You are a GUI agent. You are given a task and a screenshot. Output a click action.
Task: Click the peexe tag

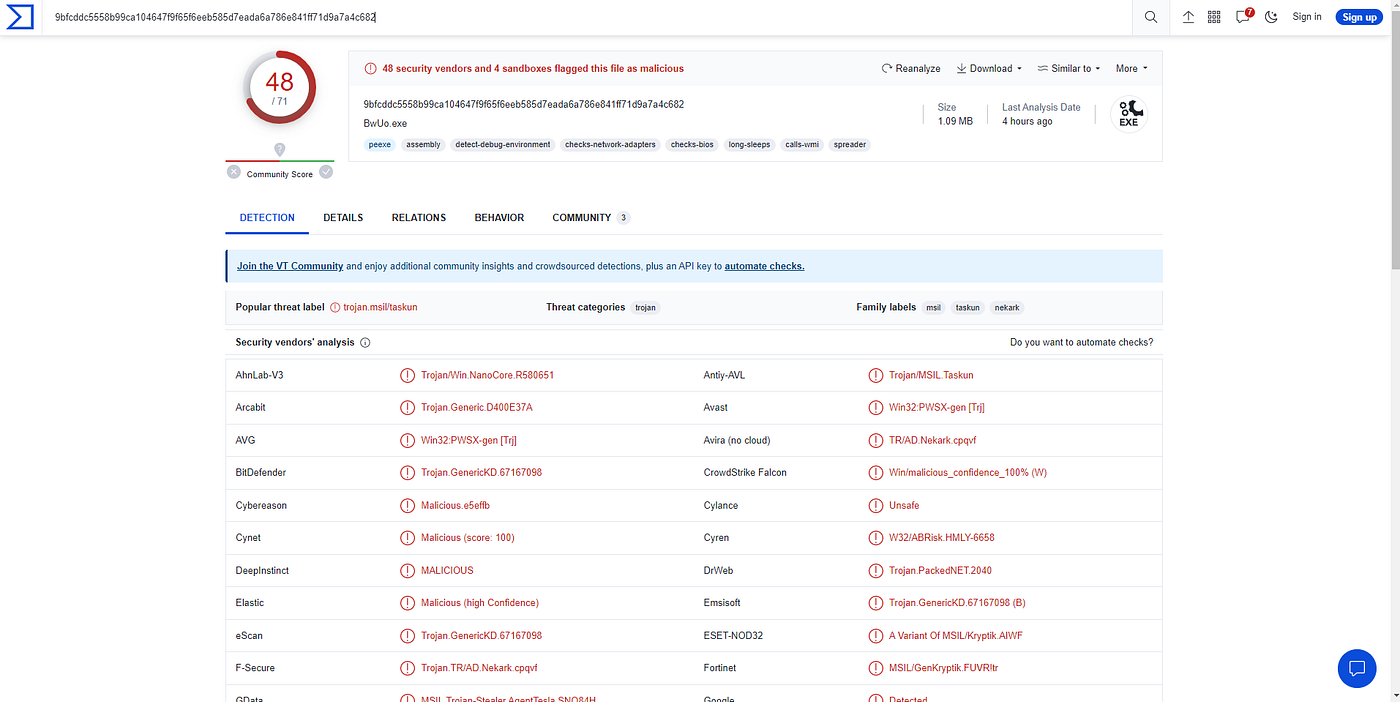tap(380, 145)
